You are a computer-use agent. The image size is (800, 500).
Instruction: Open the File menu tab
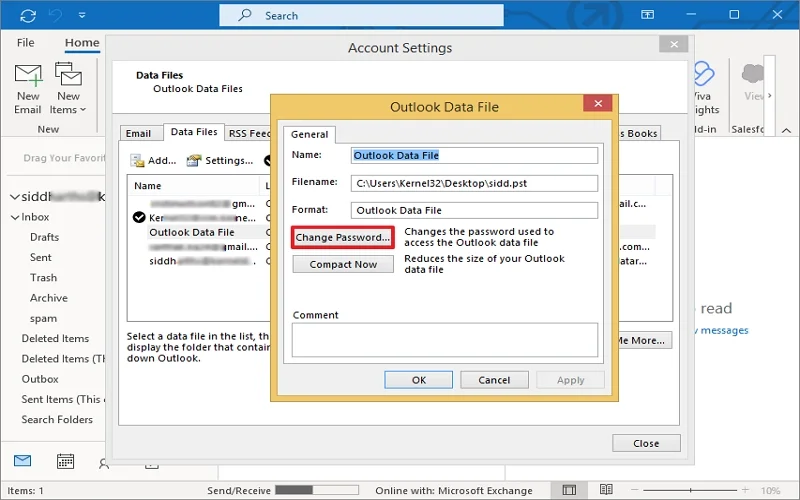[26, 43]
